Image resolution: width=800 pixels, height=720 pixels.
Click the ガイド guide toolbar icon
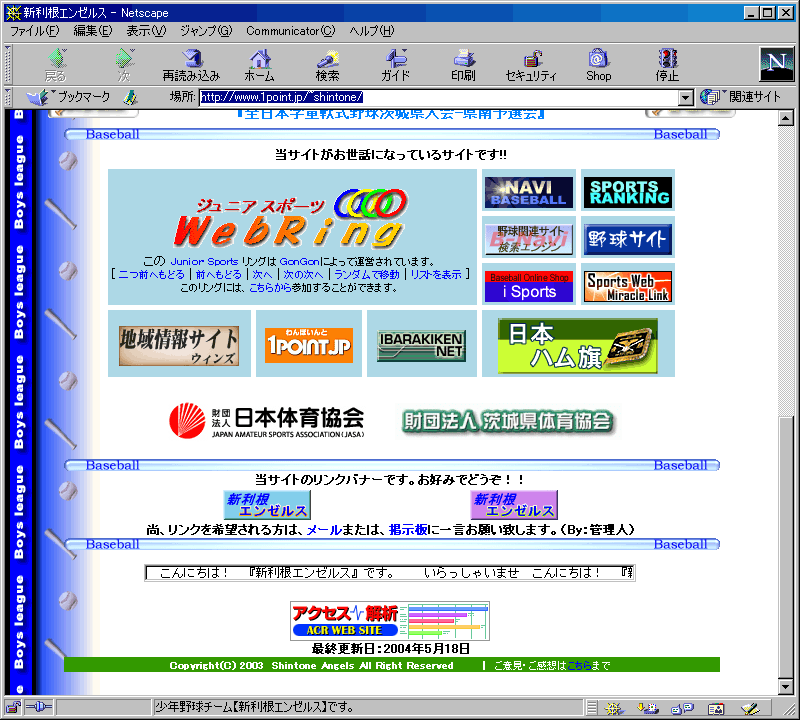click(x=395, y=65)
